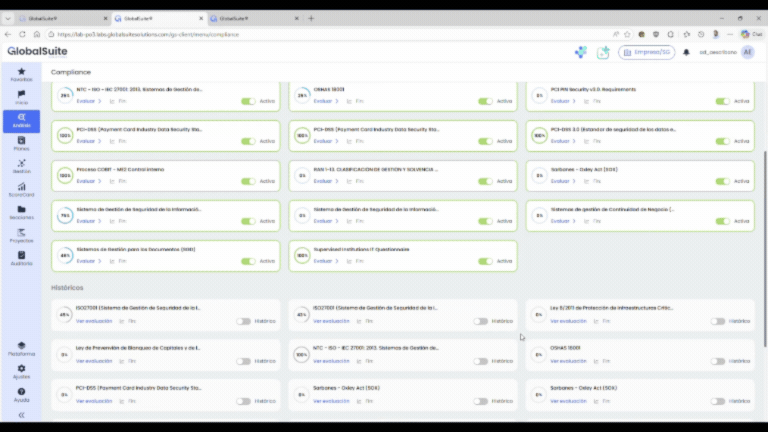Go to Planes in the sidebar
Viewport: 768px width, 432px height.
[21, 143]
